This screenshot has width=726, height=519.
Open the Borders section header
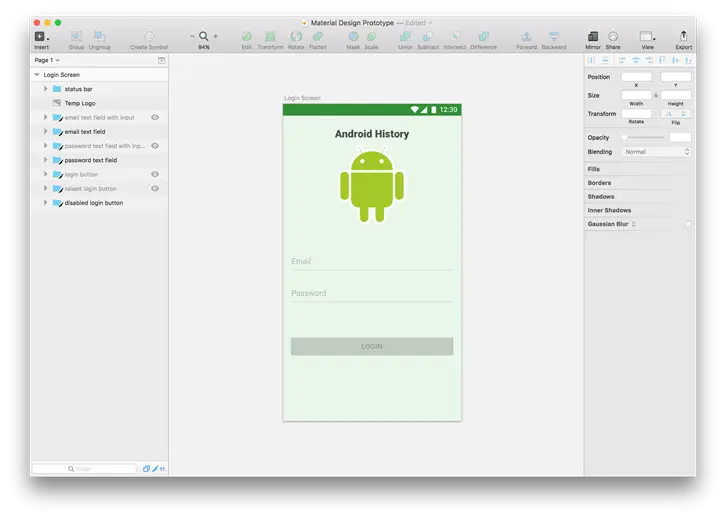pyautogui.click(x=599, y=183)
